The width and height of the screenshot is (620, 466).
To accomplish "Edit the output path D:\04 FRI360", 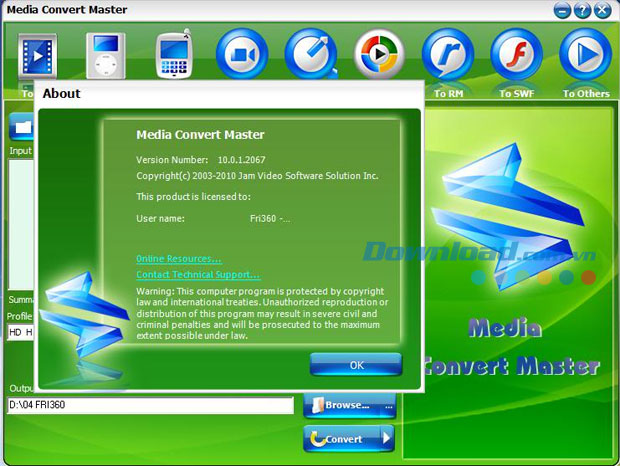I will click(150, 405).
